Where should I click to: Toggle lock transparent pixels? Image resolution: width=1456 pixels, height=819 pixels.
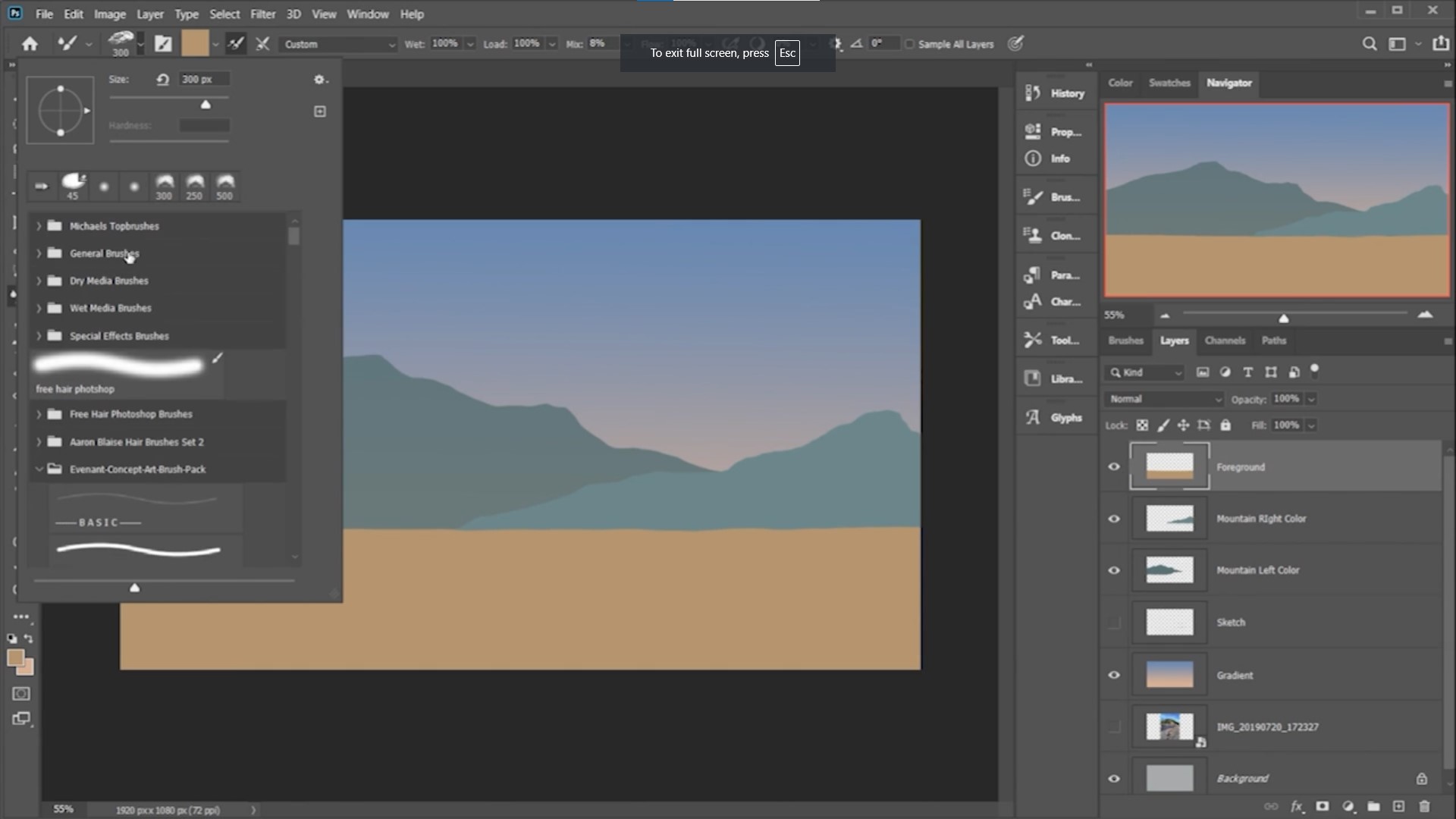click(x=1143, y=425)
